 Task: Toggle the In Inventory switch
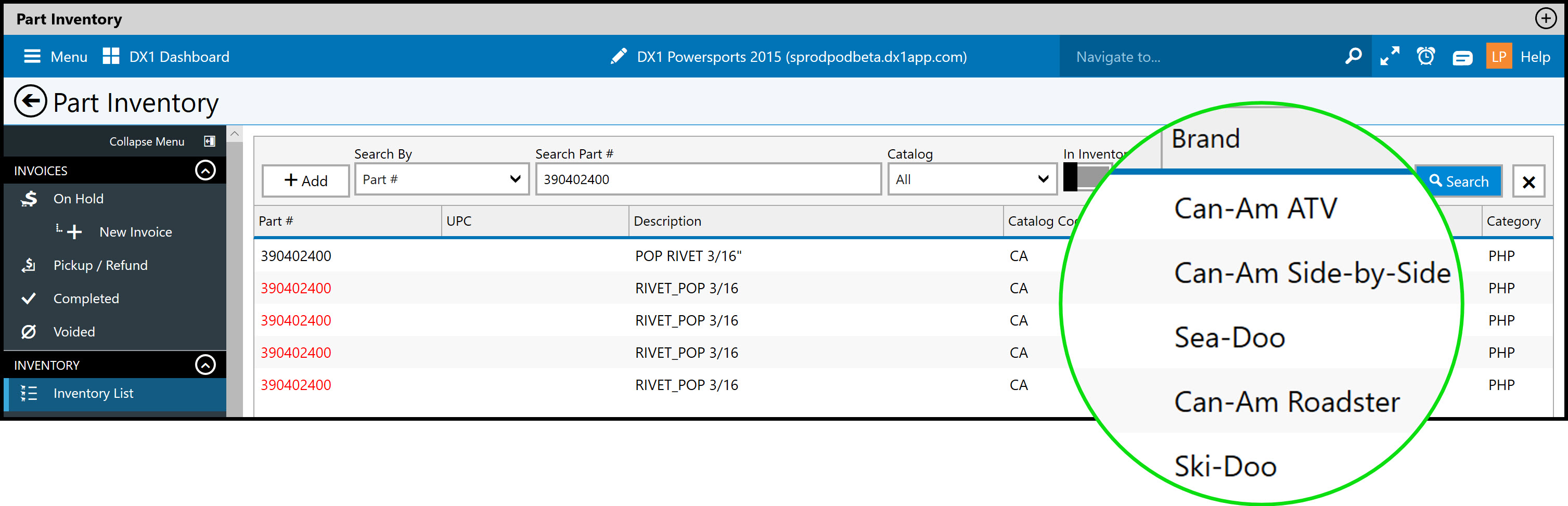click(x=1087, y=177)
